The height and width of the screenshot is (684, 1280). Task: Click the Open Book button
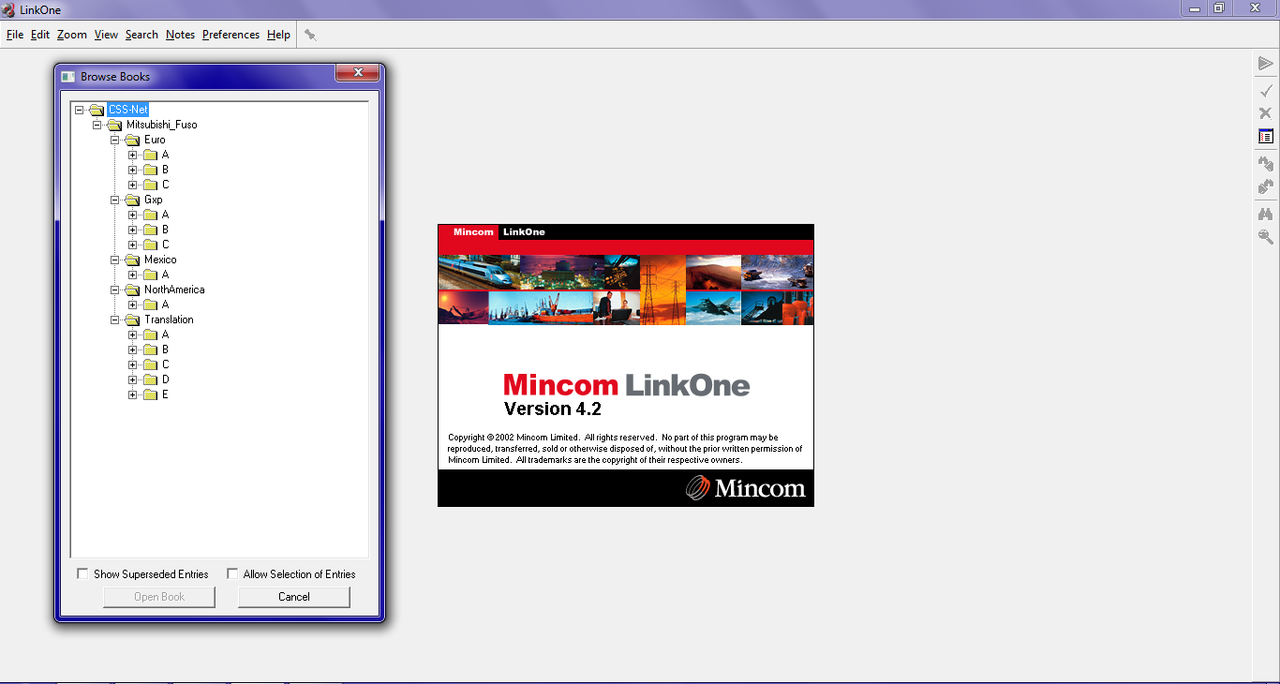click(159, 597)
